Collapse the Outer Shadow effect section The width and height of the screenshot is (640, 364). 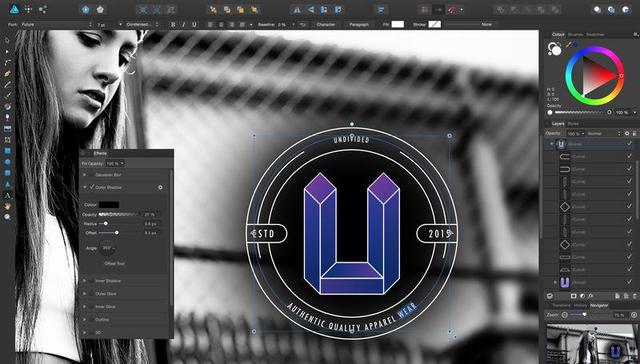tap(85, 187)
